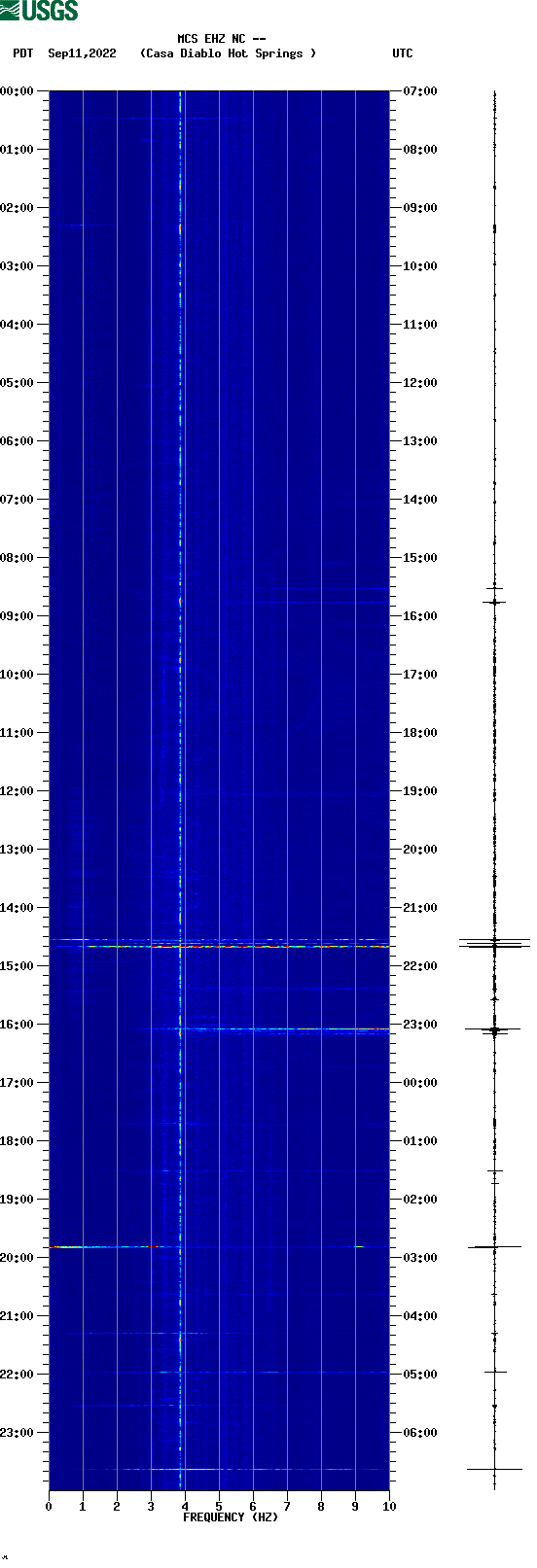Click frequency axis tick label 4
Viewport: 537px width, 1568px height.
pos(185,1507)
